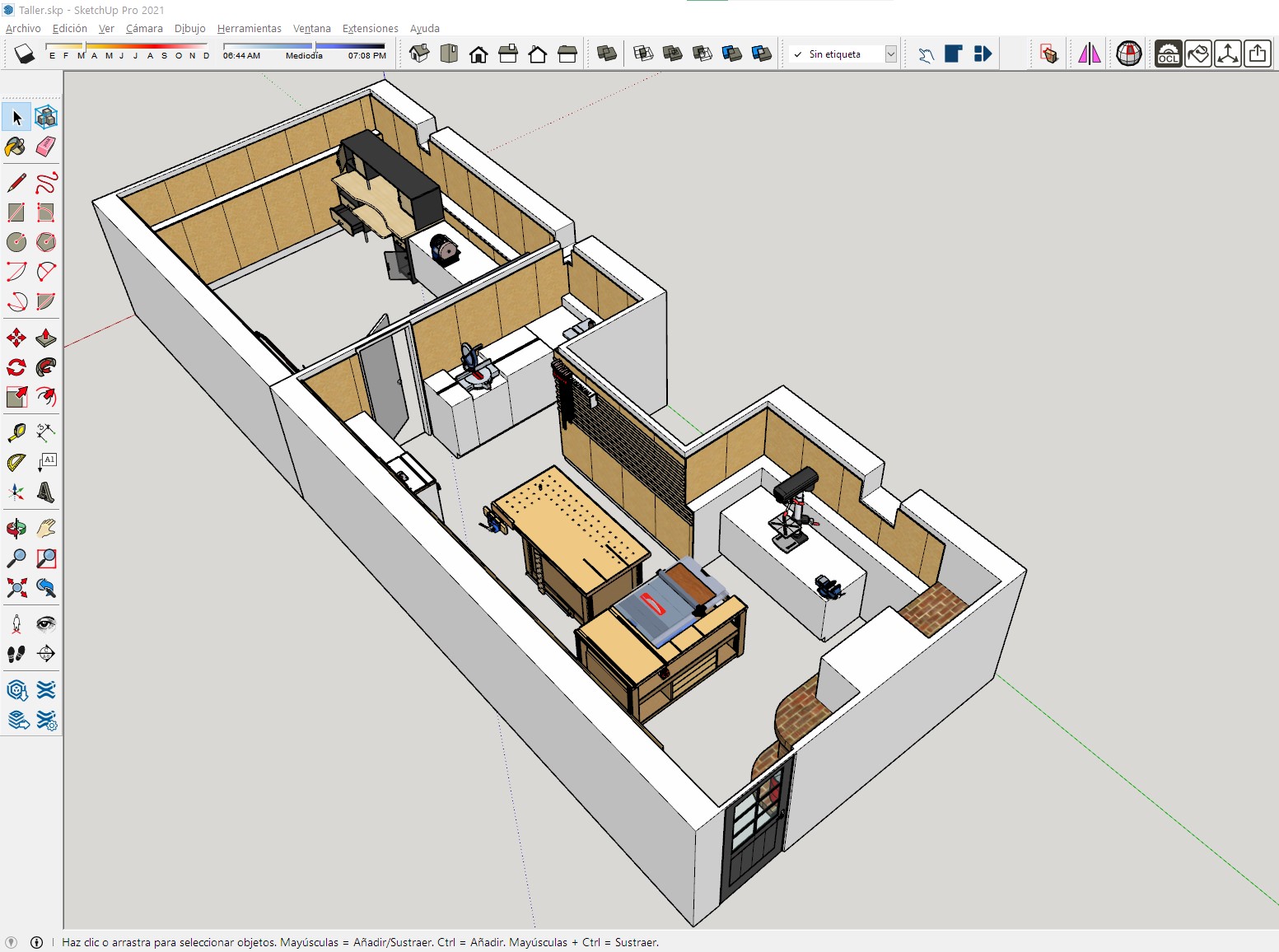The width and height of the screenshot is (1279, 952).
Task: Toggle shadows on or off
Action: (x=24, y=54)
